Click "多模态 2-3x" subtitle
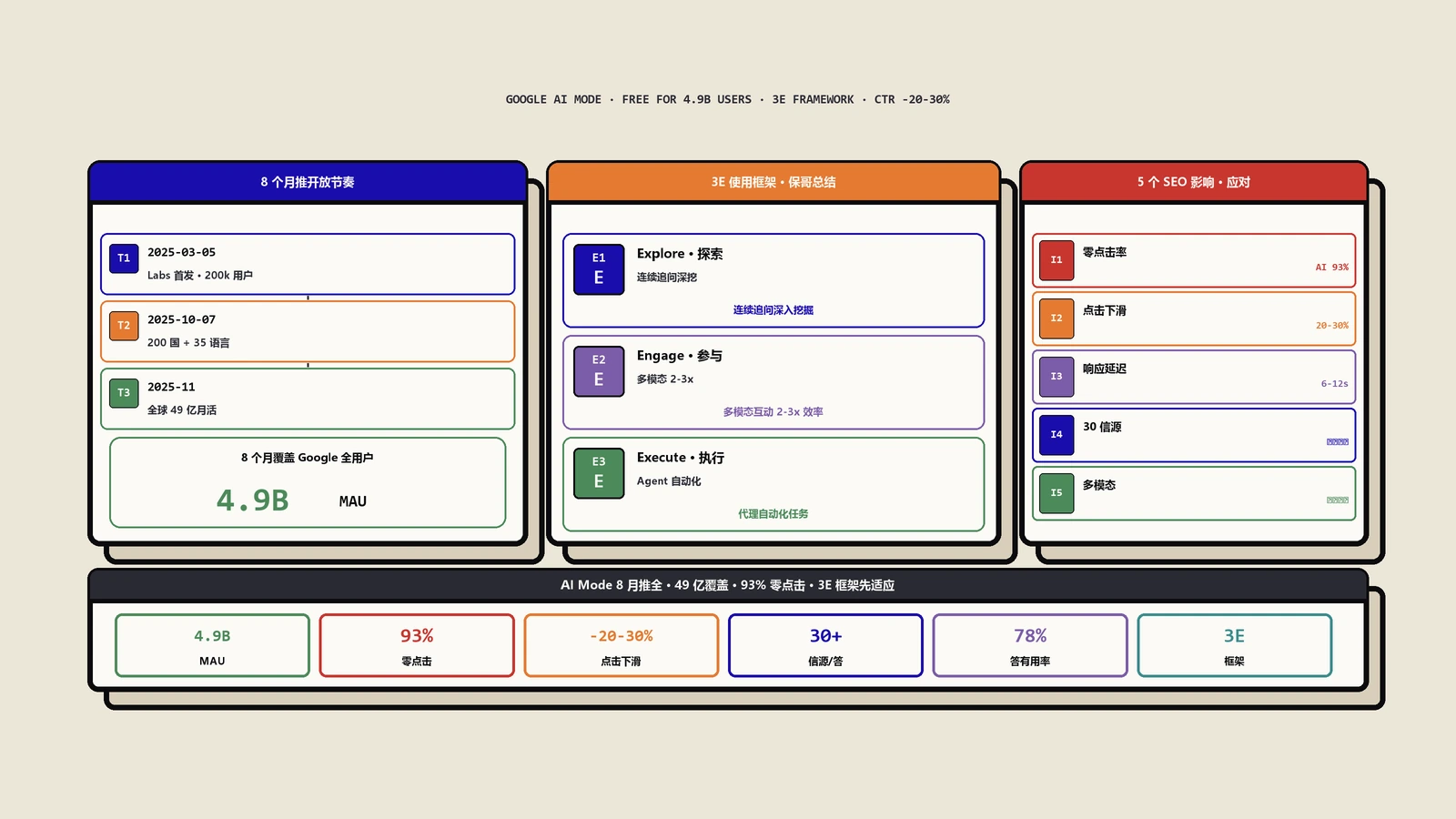Viewport: 1456px width, 819px height. [x=665, y=379]
